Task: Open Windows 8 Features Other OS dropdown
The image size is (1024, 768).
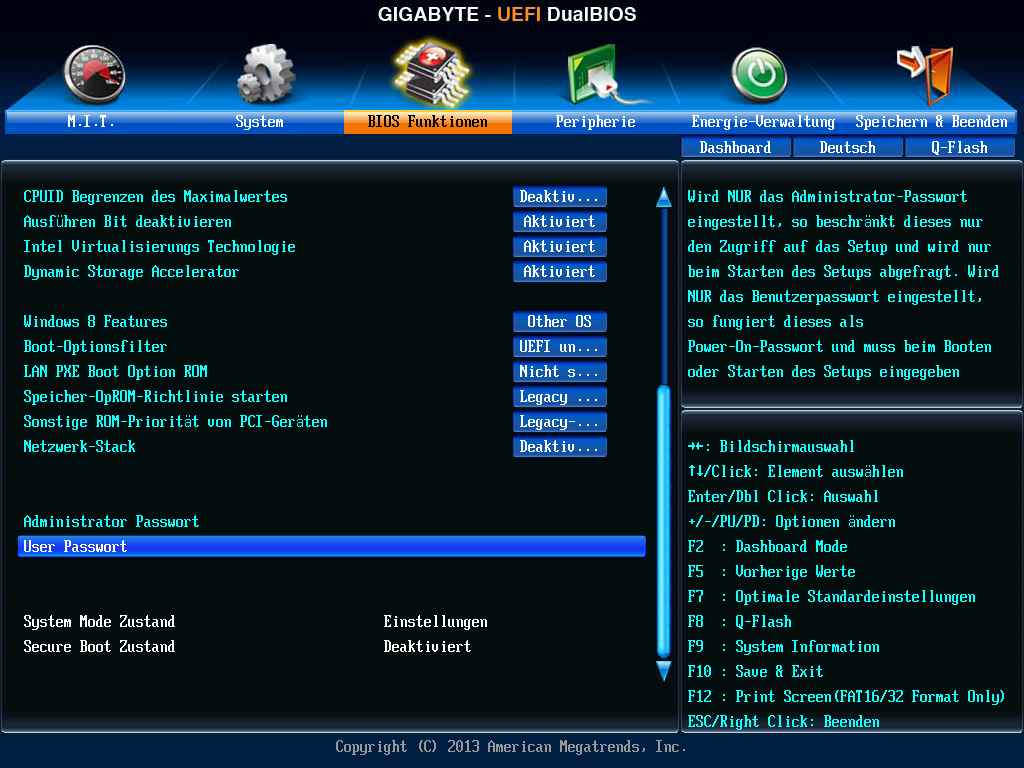Action: 560,321
